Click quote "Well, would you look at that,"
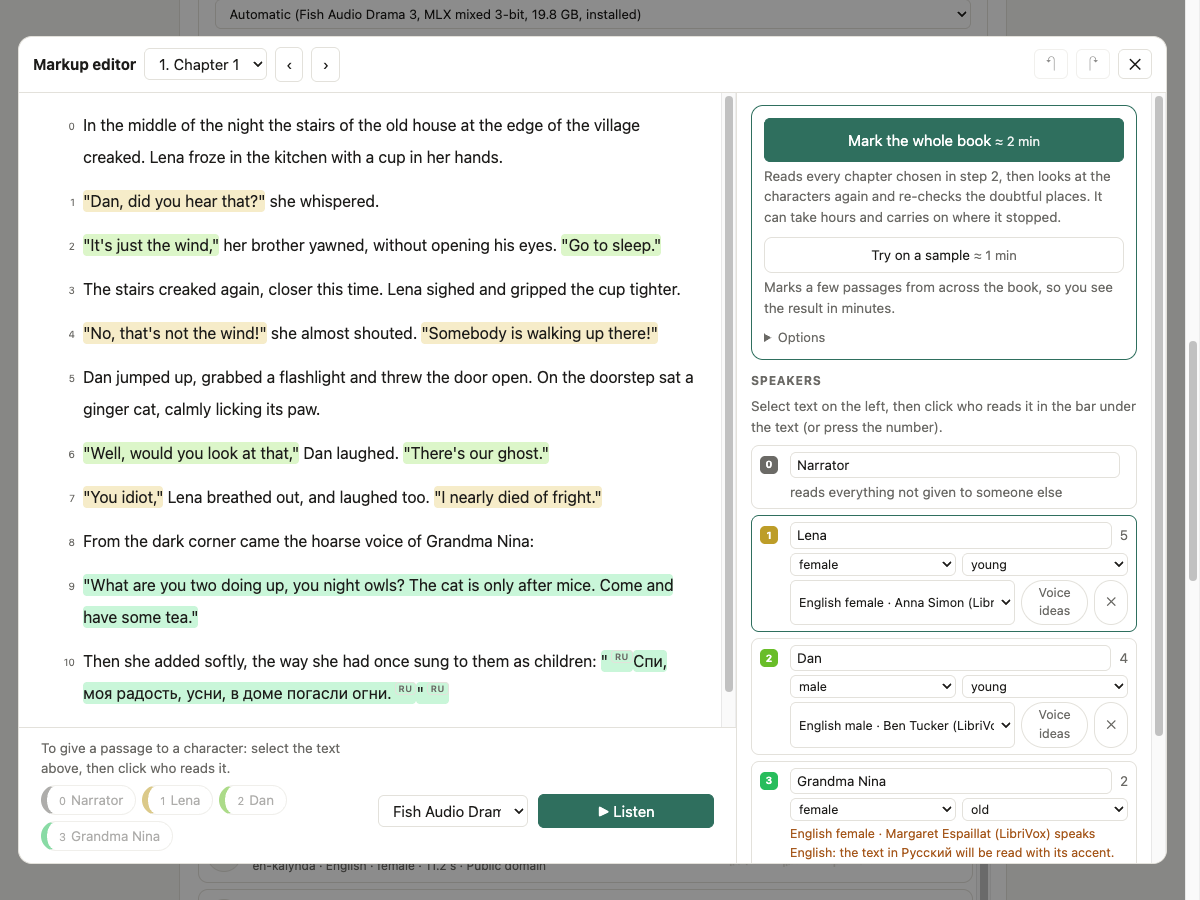The image size is (1200, 900). coord(191,453)
